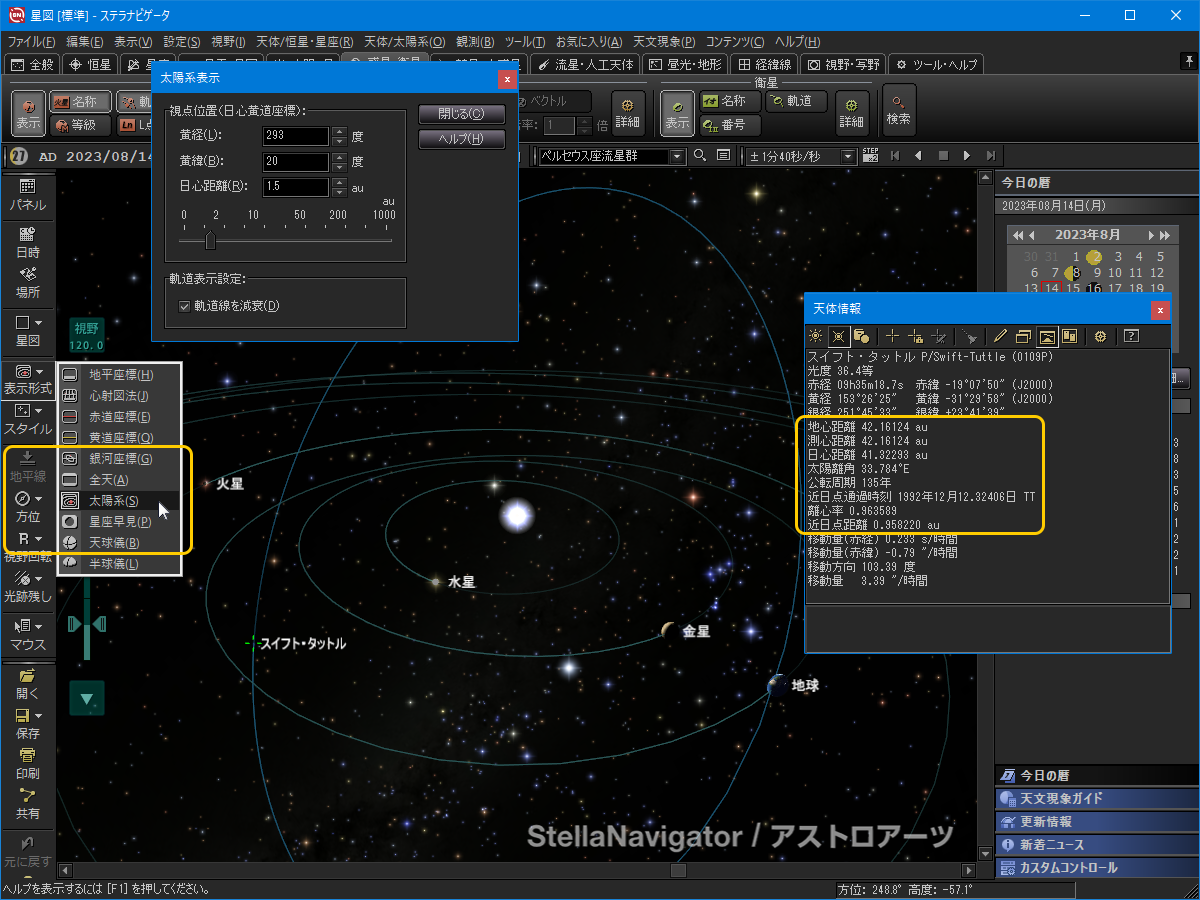This screenshot has height=900, width=1200.
Task: Select 地平座標(H) from display format menu
Action: pos(119,374)
